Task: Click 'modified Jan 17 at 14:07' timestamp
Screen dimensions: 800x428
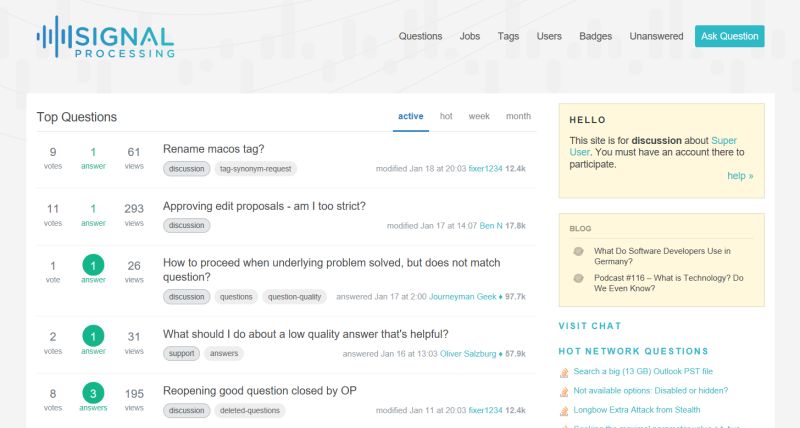Action: point(432,225)
